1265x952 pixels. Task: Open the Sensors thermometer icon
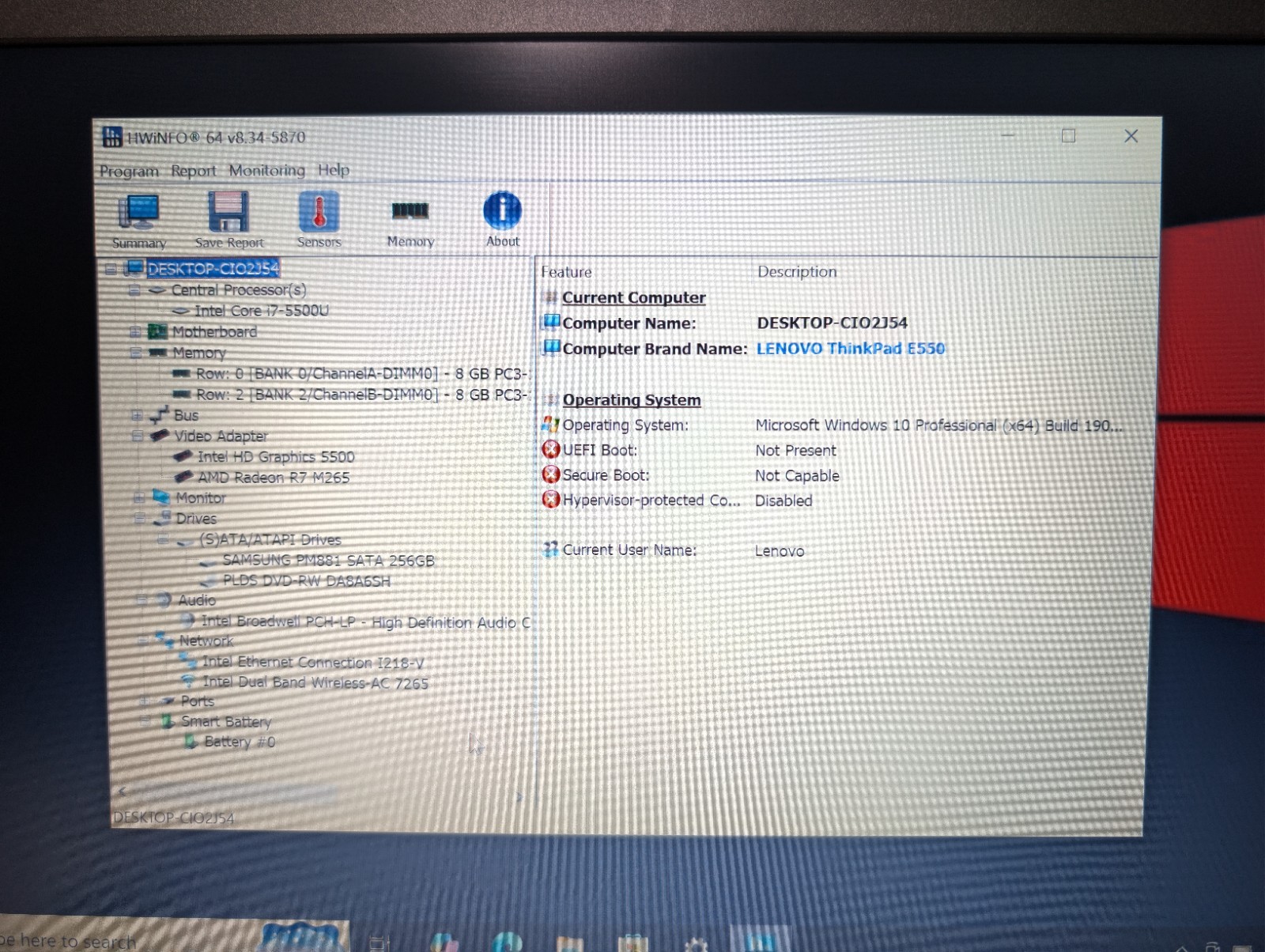point(319,221)
